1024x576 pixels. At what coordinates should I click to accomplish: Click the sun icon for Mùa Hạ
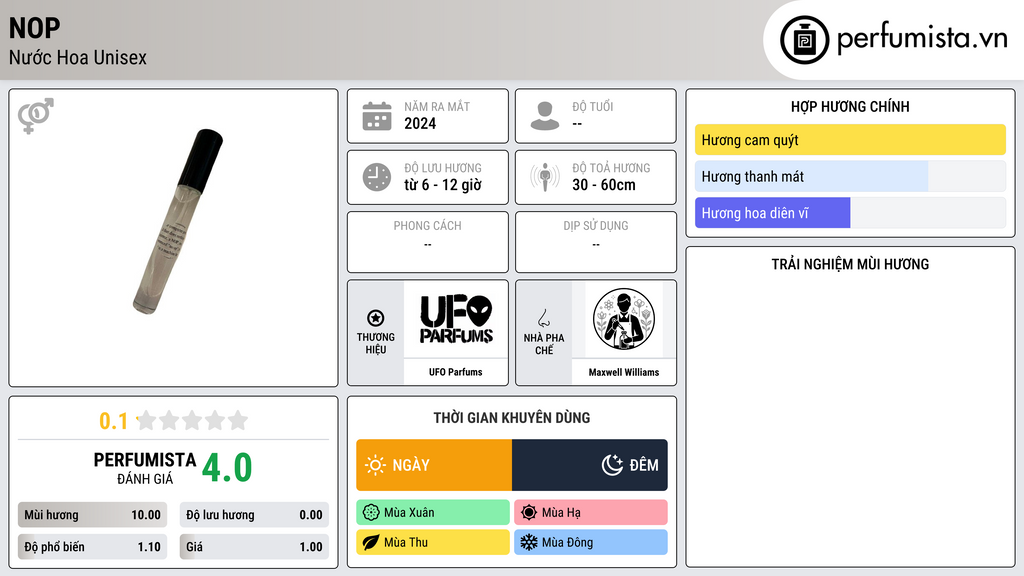pos(529,513)
